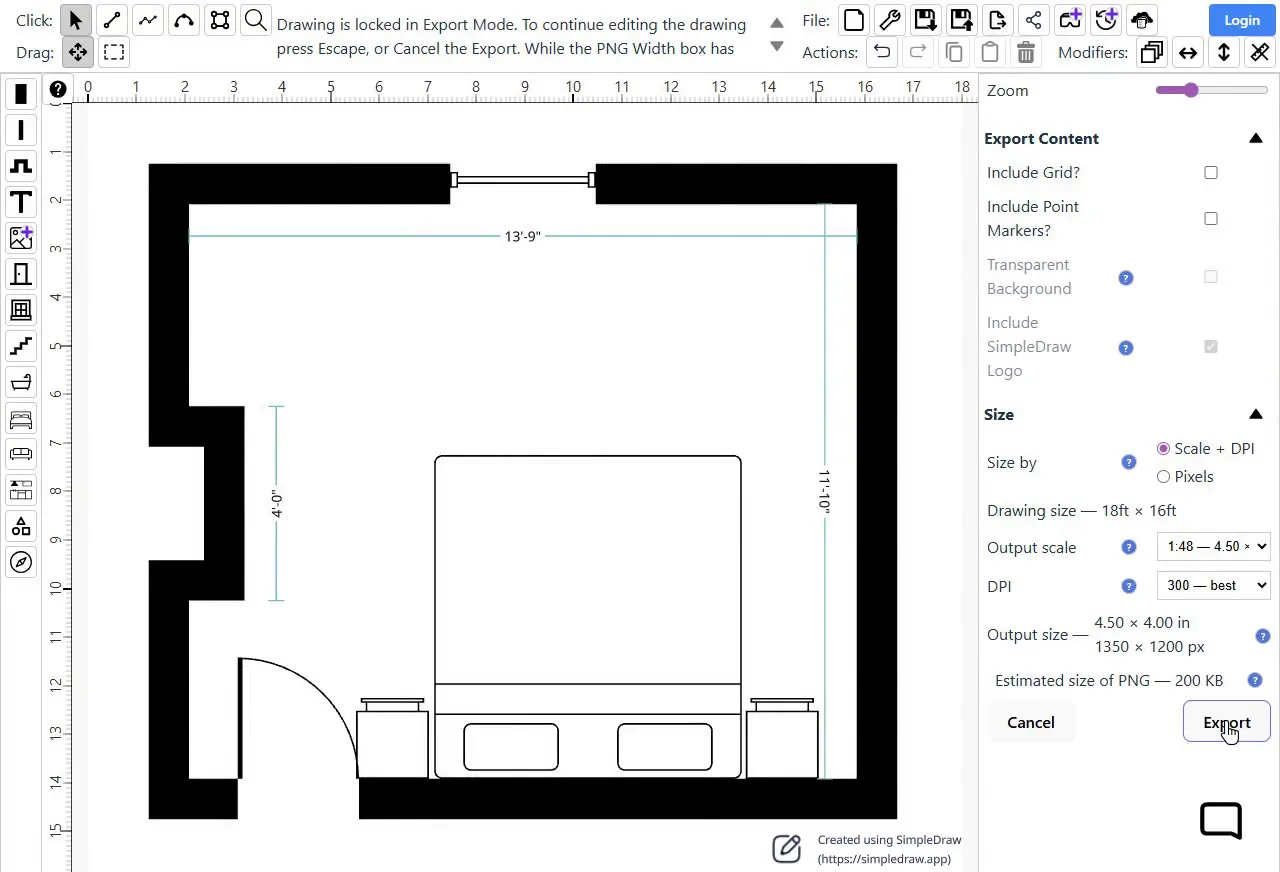Pick the window symbol tool
This screenshot has width=1280, height=872.
click(x=21, y=310)
